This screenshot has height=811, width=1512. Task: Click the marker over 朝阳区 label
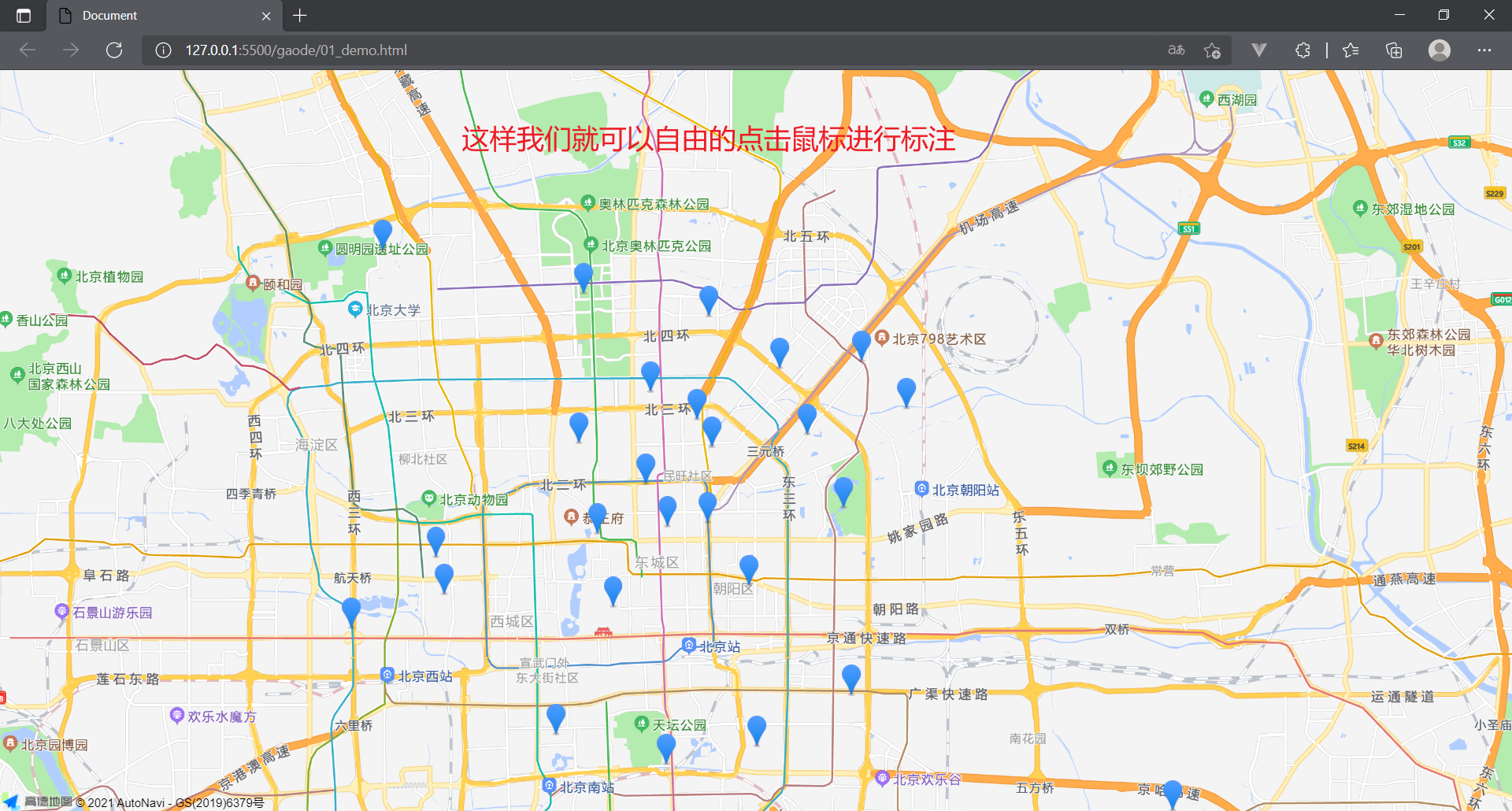(x=749, y=569)
